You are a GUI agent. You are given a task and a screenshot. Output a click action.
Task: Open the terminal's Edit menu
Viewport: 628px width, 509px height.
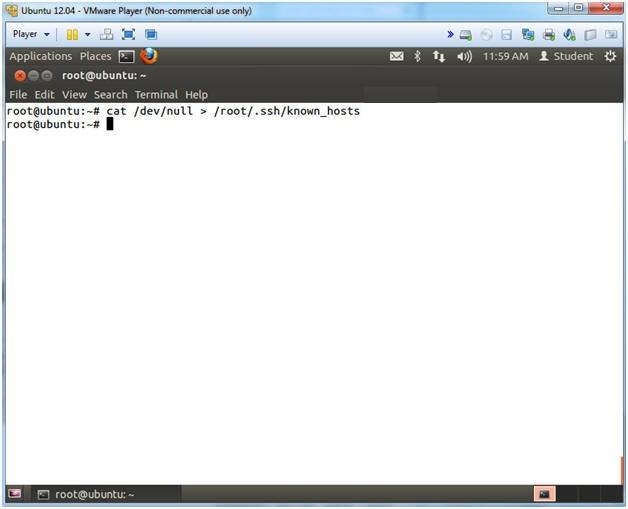[x=44, y=94]
